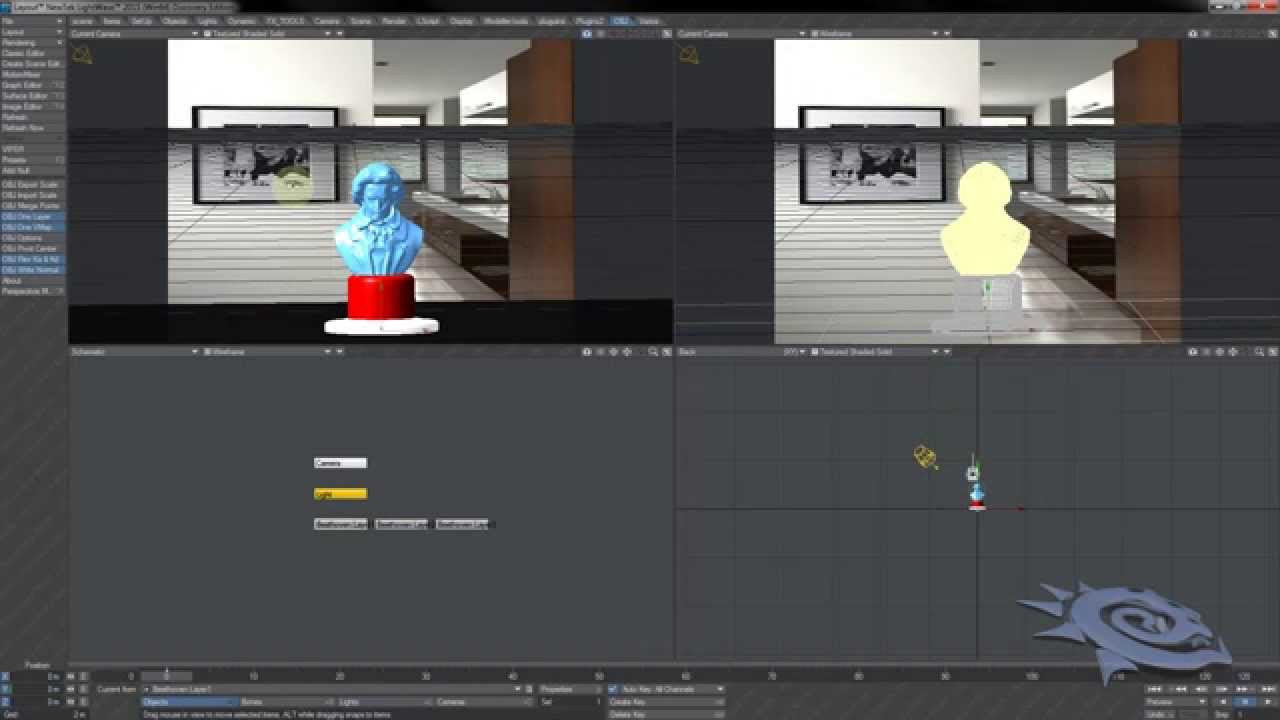The width and height of the screenshot is (1280, 720).
Task: Open the Current Item dropdown listing Beethoven Layer1
Action: click(x=331, y=690)
